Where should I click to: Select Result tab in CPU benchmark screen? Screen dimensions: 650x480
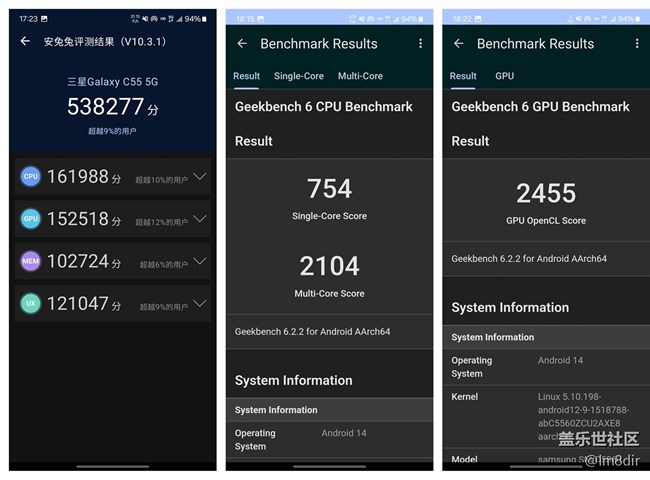tap(246, 76)
